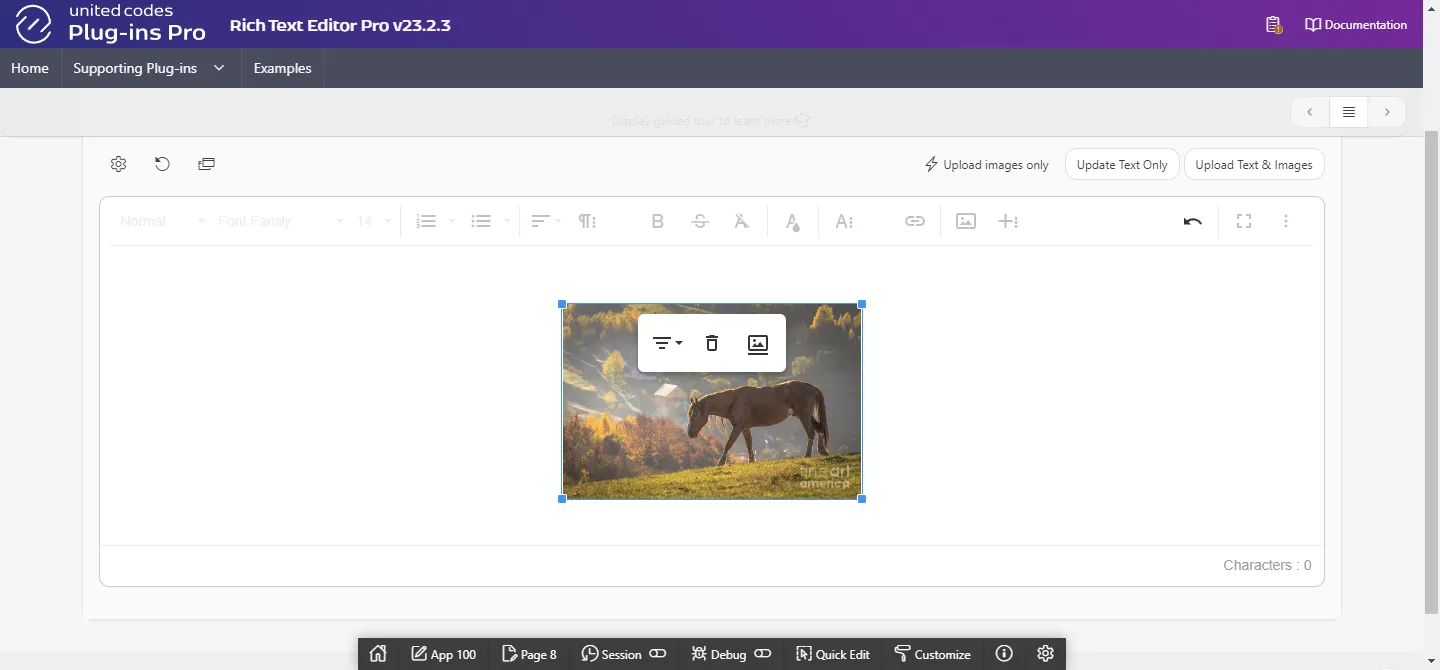Screen dimensions: 1440x670
Task: Open image alt text option in popup
Action: pyautogui.click(x=758, y=343)
